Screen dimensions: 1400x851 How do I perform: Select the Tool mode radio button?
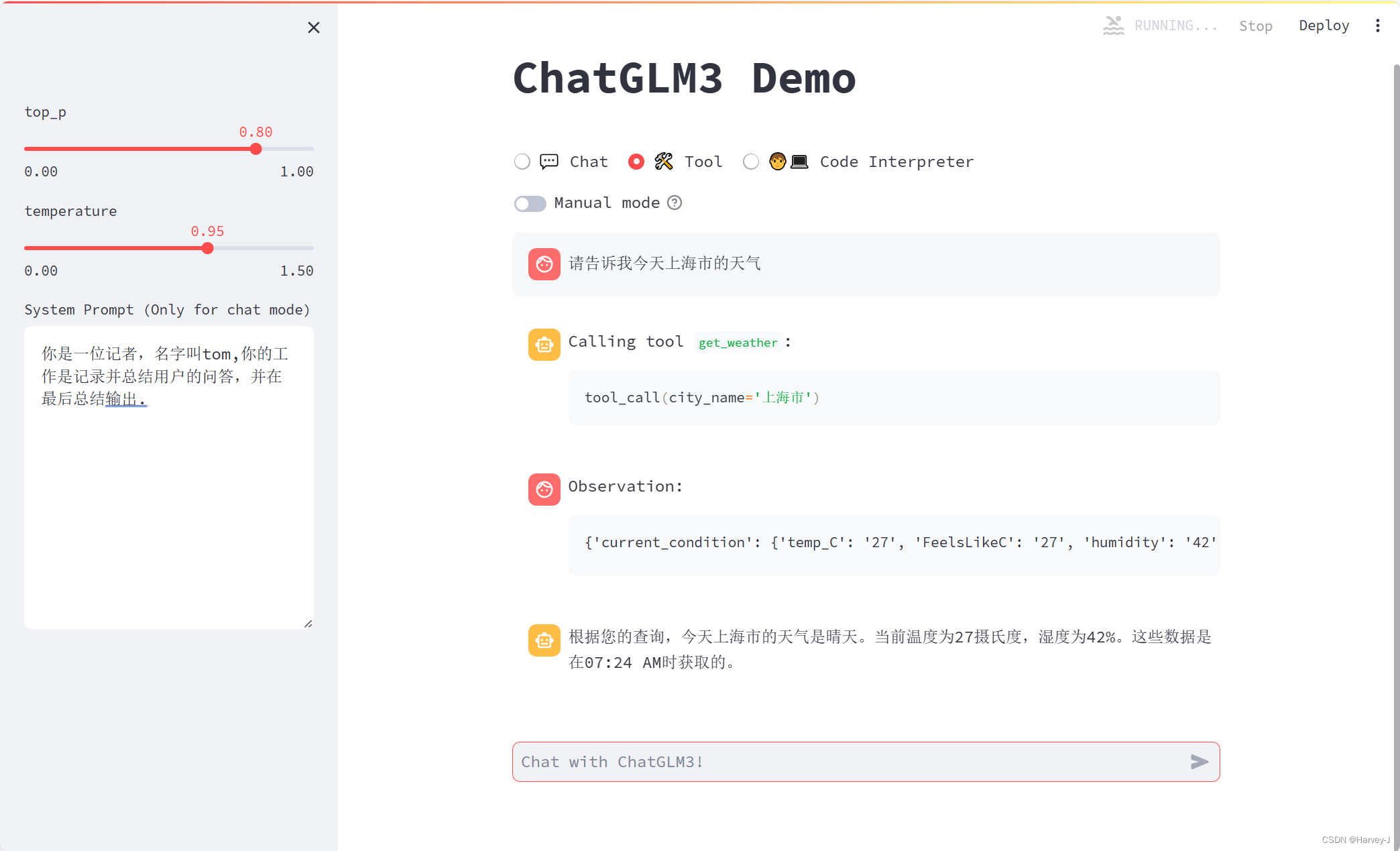click(636, 162)
